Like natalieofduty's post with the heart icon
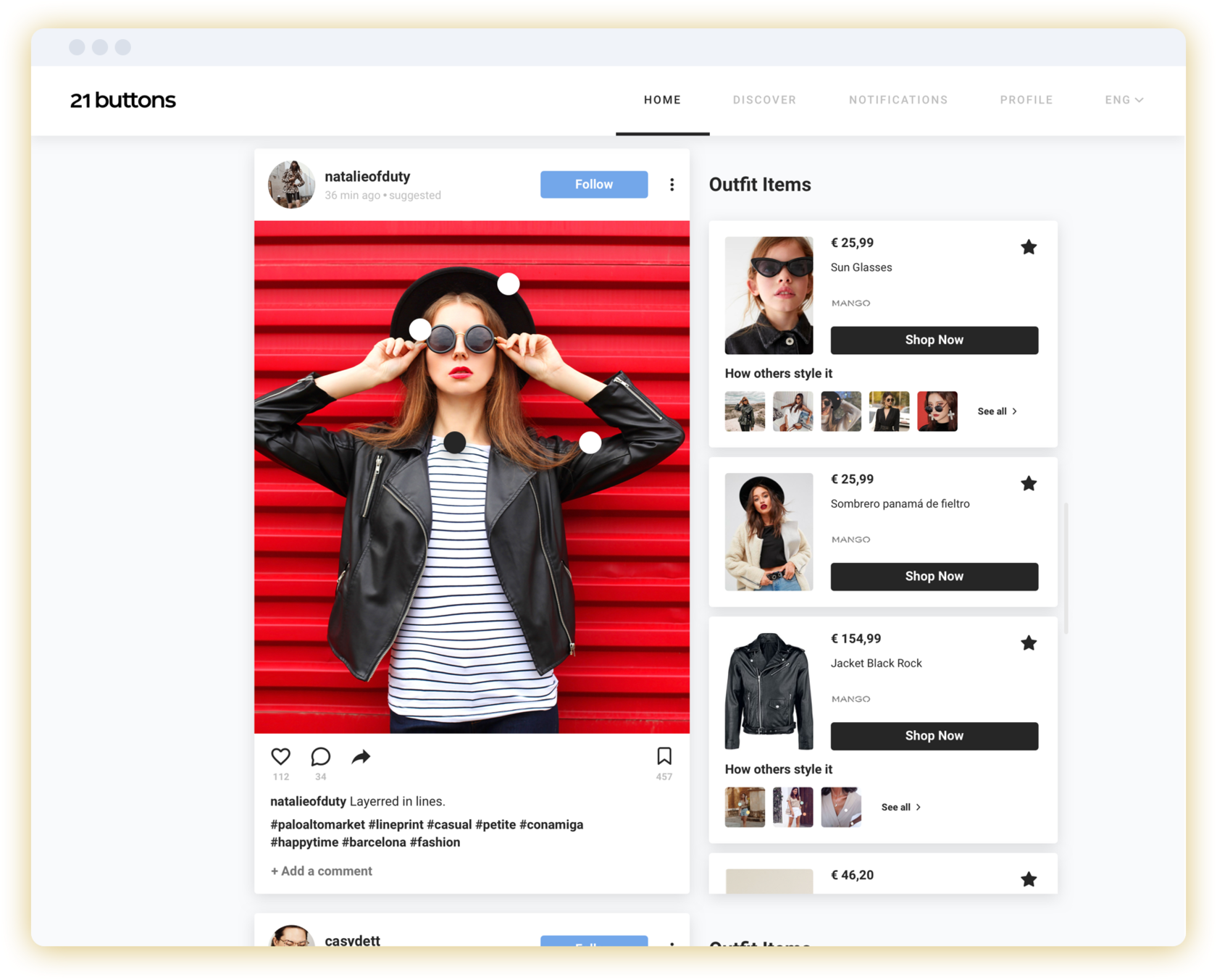Viewport: 1217px width, 980px height. 280,757
